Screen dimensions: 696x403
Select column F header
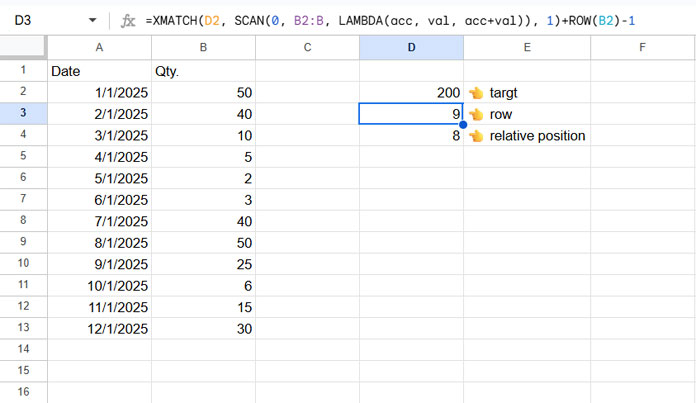pos(643,47)
